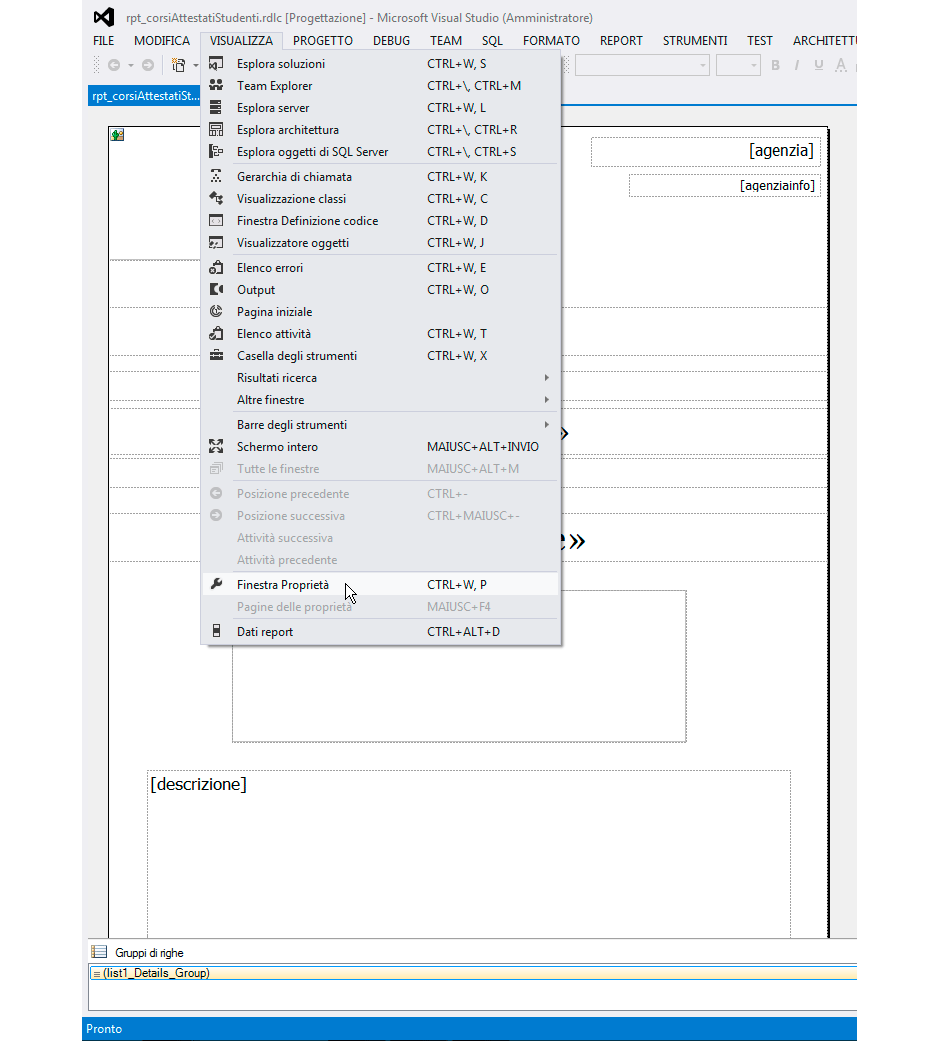Choose Dati report menu entry
The image size is (940, 1041).
click(x=380, y=631)
